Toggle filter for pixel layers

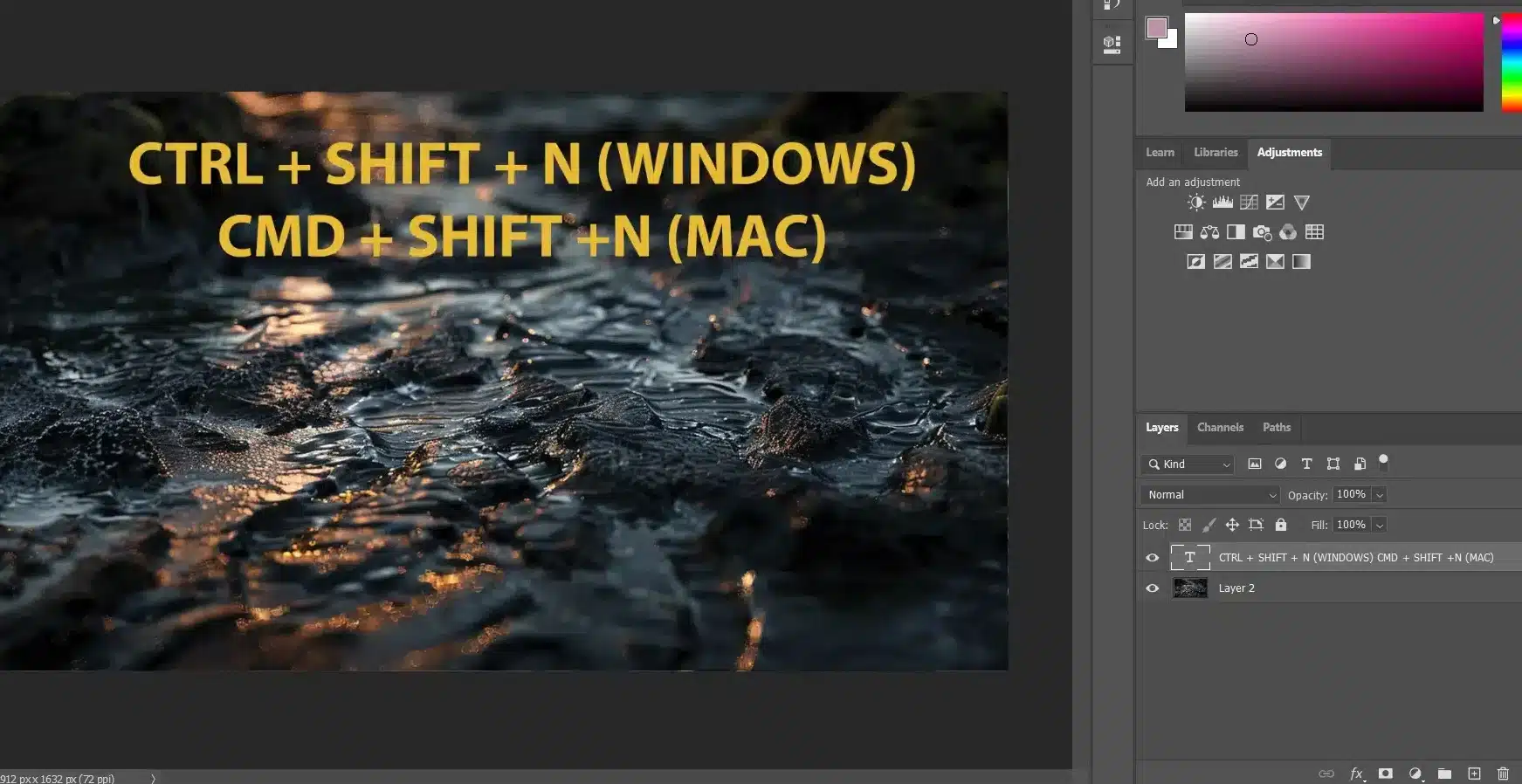(1255, 464)
